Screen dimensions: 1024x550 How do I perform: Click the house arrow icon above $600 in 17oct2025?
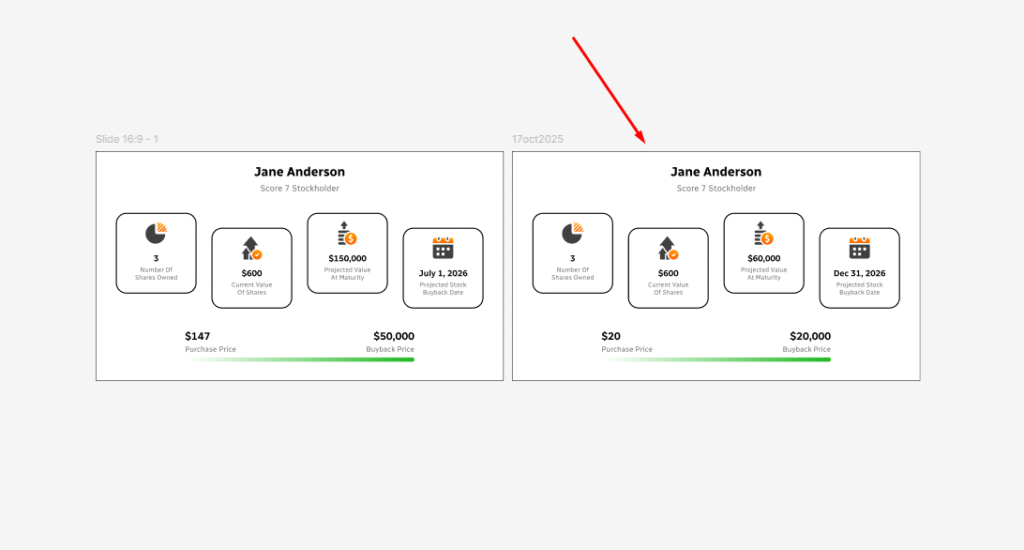point(668,249)
